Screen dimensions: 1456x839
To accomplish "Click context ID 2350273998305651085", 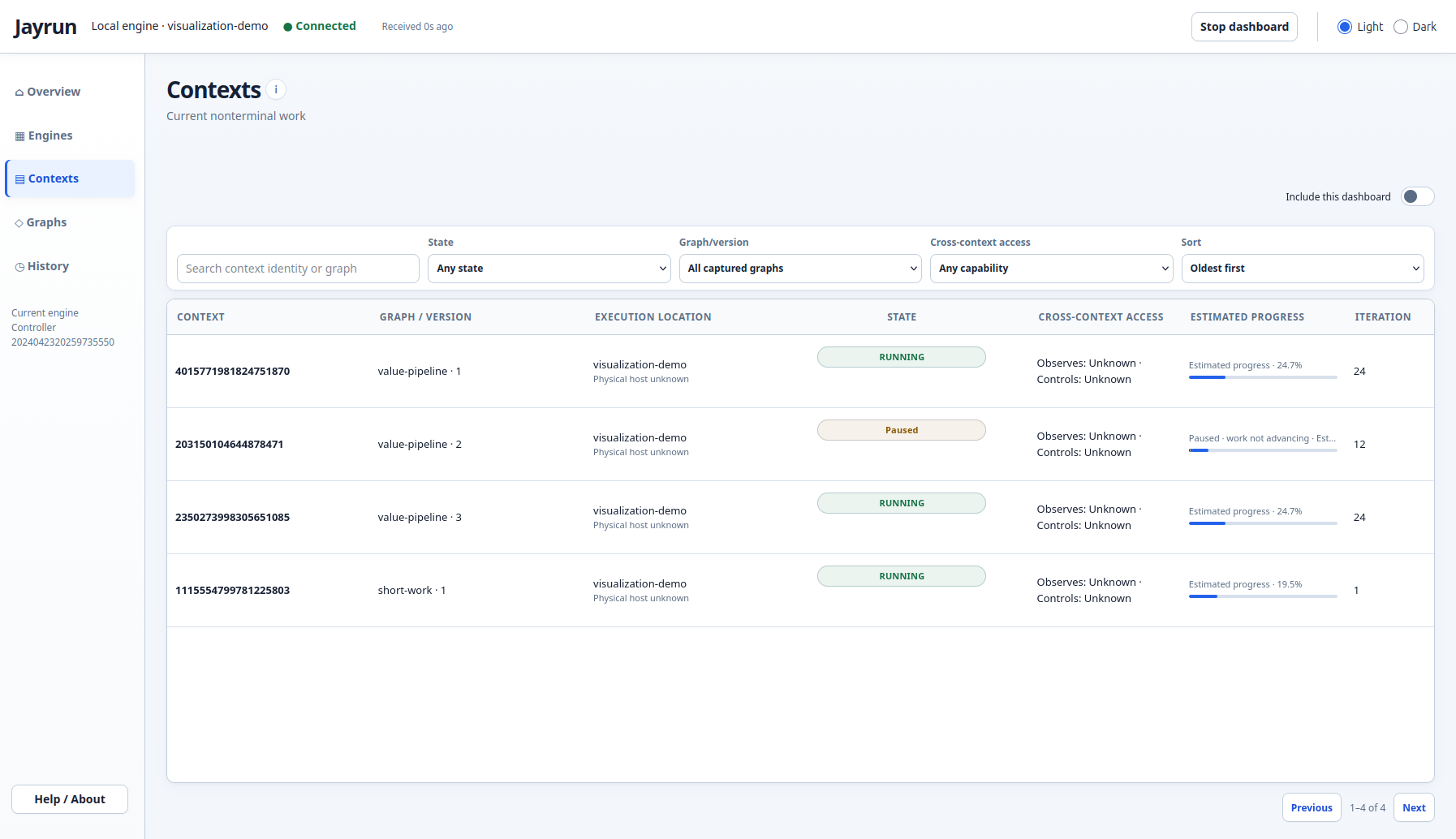I will tap(232, 518).
